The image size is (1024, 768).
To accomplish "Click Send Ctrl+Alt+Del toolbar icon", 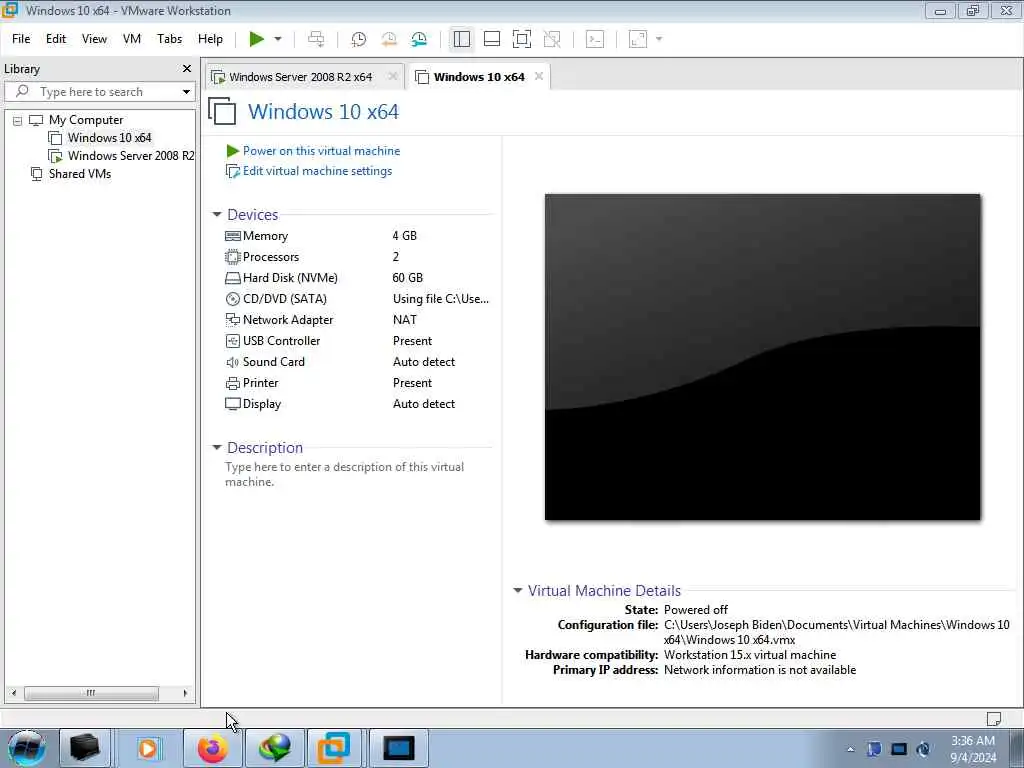I will click(x=316, y=39).
